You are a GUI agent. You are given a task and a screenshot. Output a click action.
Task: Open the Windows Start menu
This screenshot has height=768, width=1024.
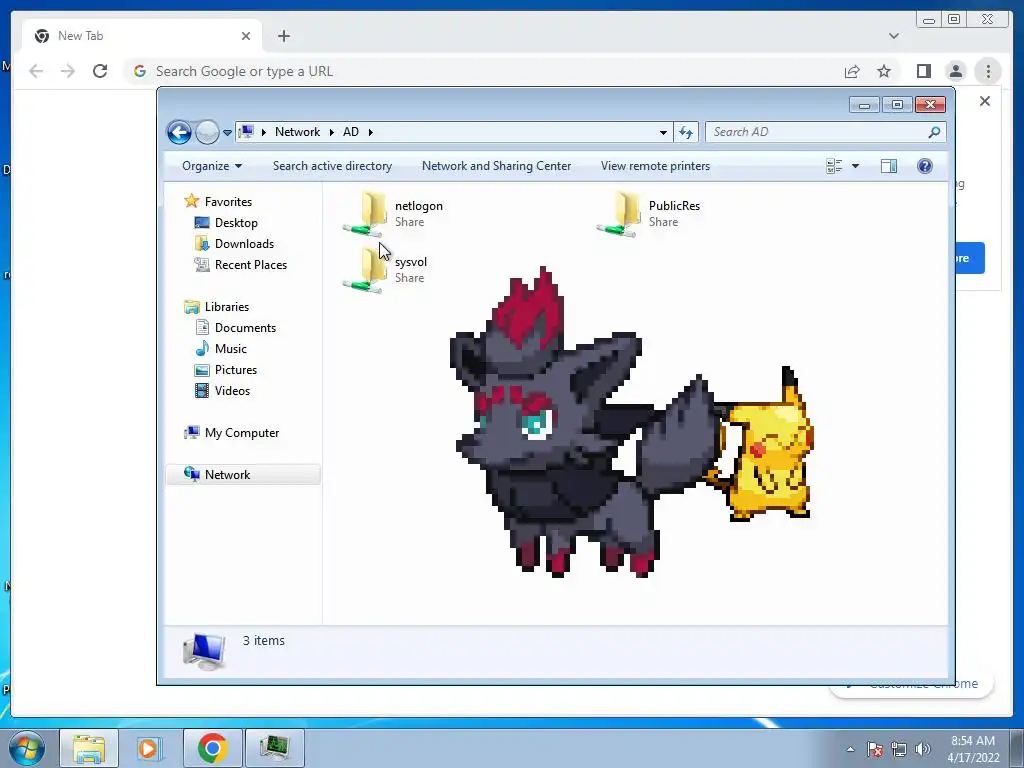point(26,748)
